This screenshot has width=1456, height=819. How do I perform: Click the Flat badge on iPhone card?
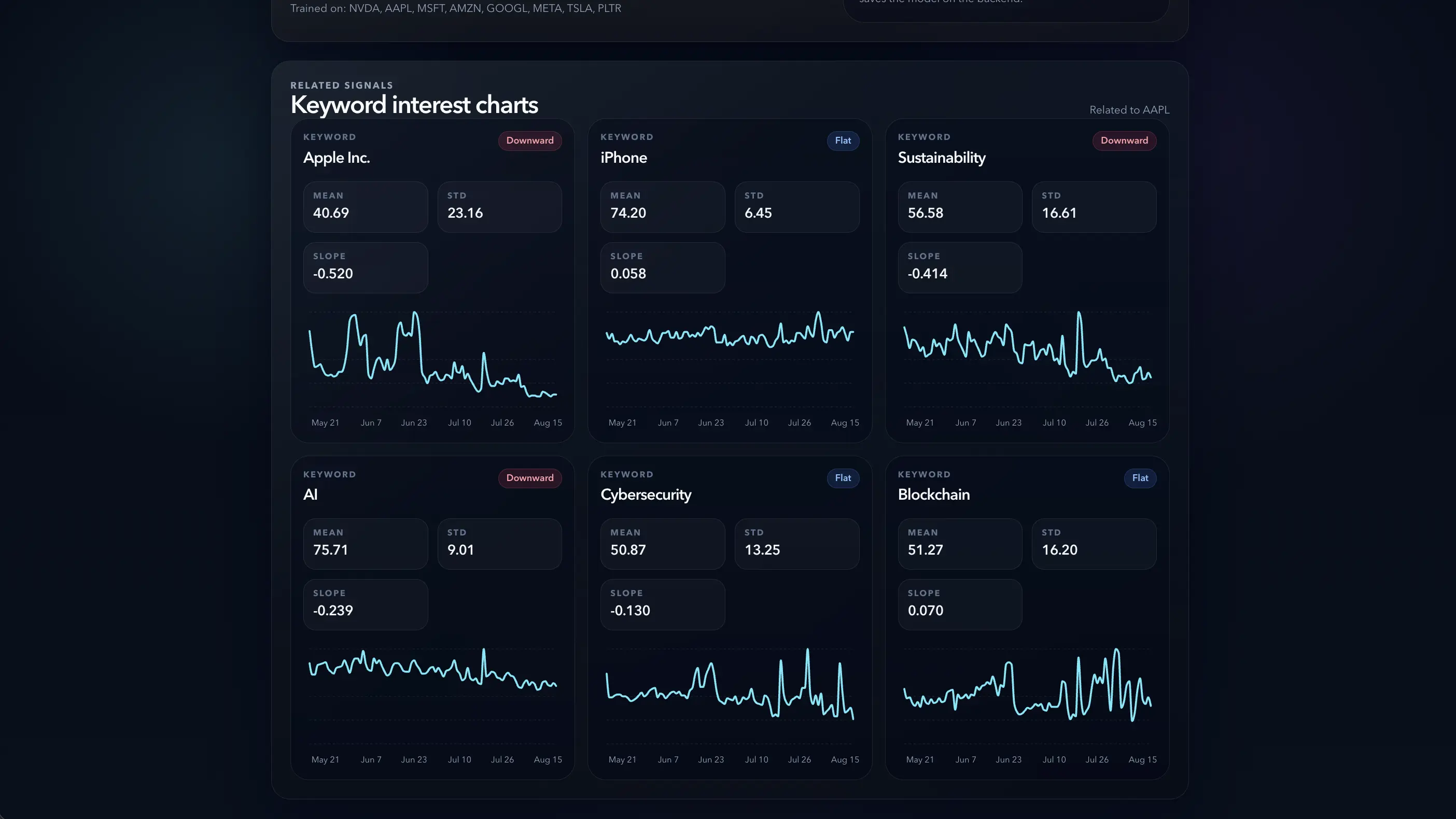843,141
